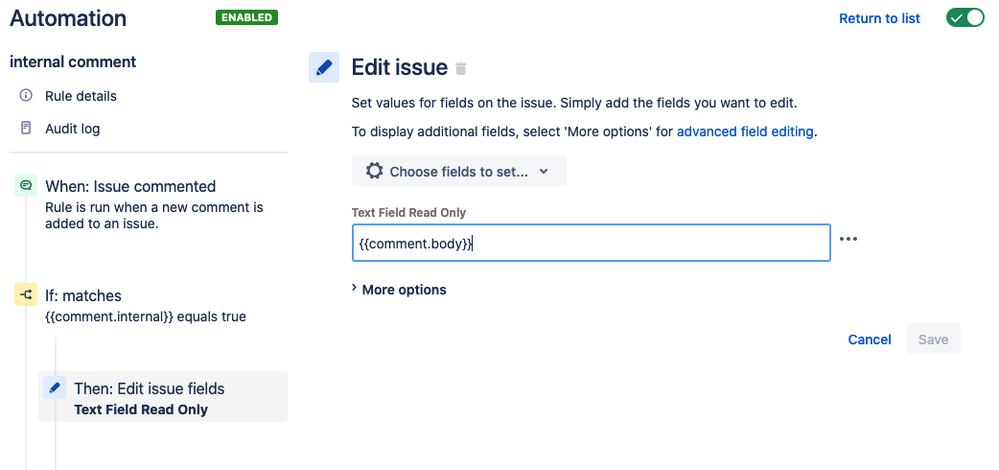Click into the Text Field Read Only input
999x470 pixels.
tap(591, 243)
